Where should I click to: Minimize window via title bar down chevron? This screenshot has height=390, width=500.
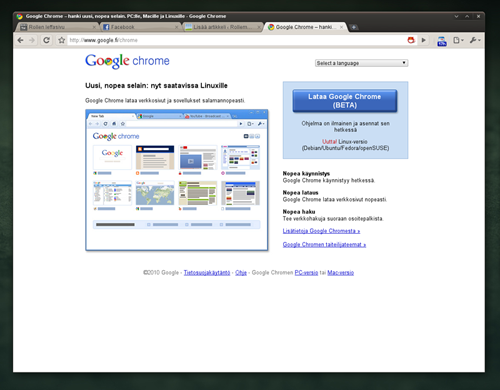tap(456, 16)
